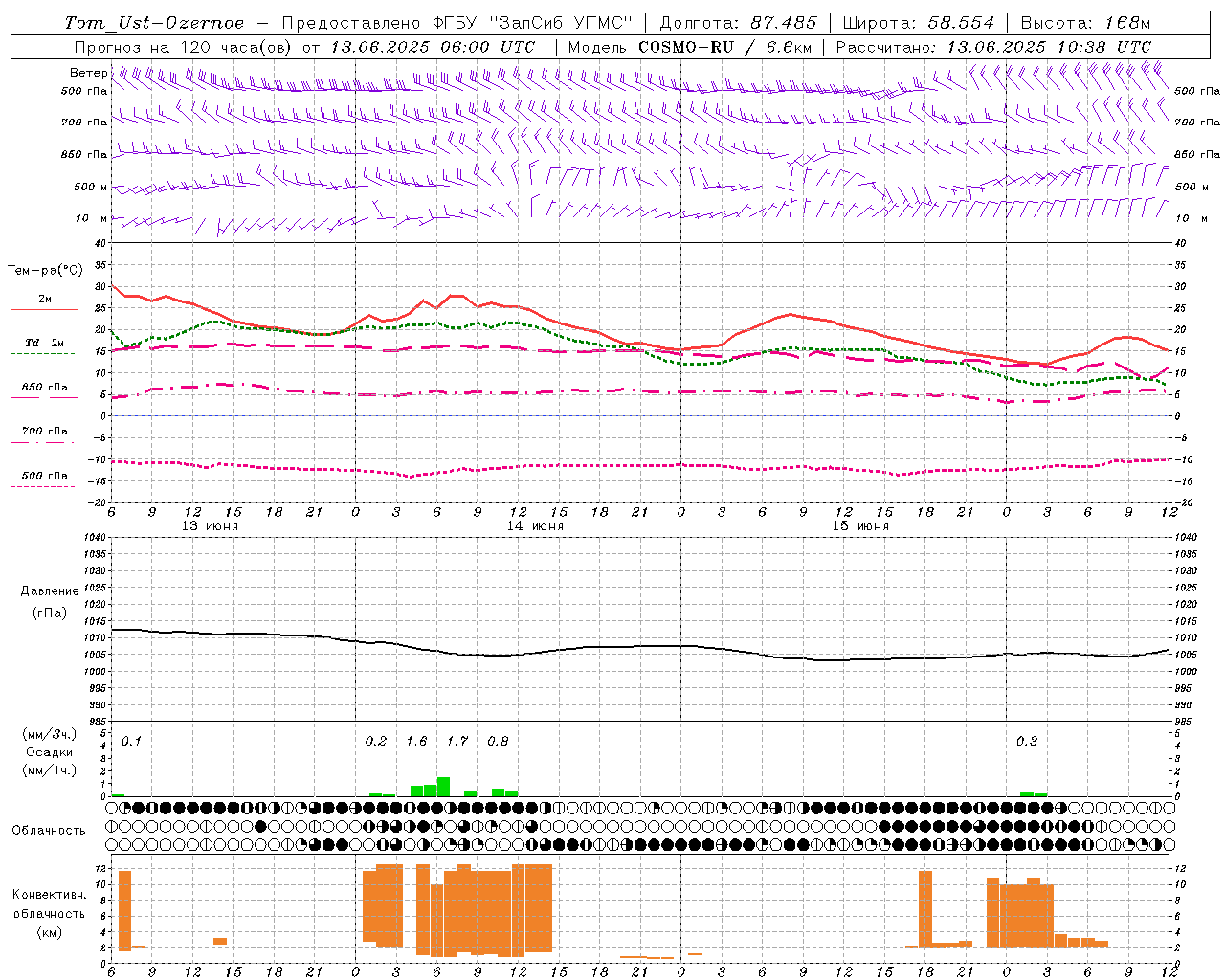The image size is (1225, 980).
Task: Click the (мм/1ч.) precipitation unit label
Action: [x=50, y=770]
